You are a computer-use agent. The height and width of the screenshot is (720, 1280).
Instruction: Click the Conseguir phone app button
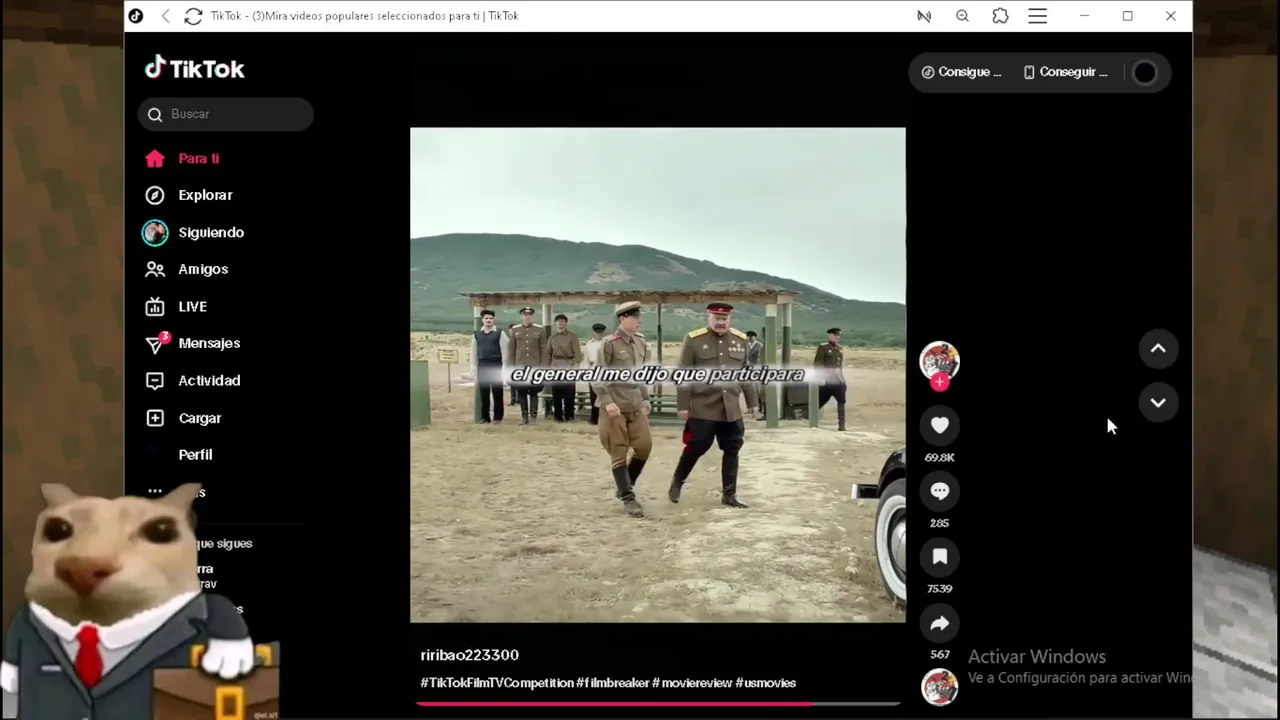pyautogui.click(x=1064, y=72)
